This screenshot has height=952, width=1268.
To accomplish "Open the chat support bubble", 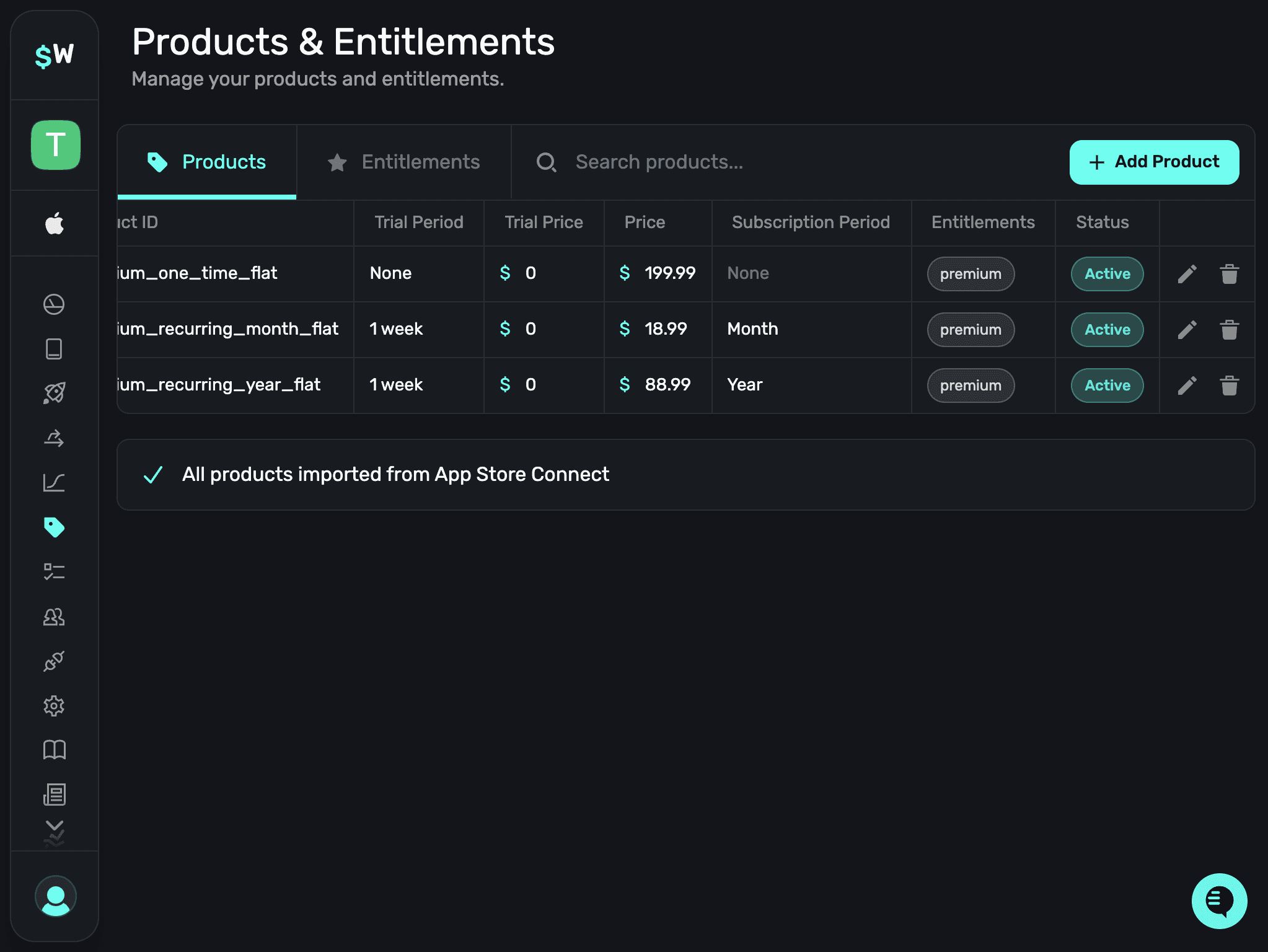I will coord(1218,901).
